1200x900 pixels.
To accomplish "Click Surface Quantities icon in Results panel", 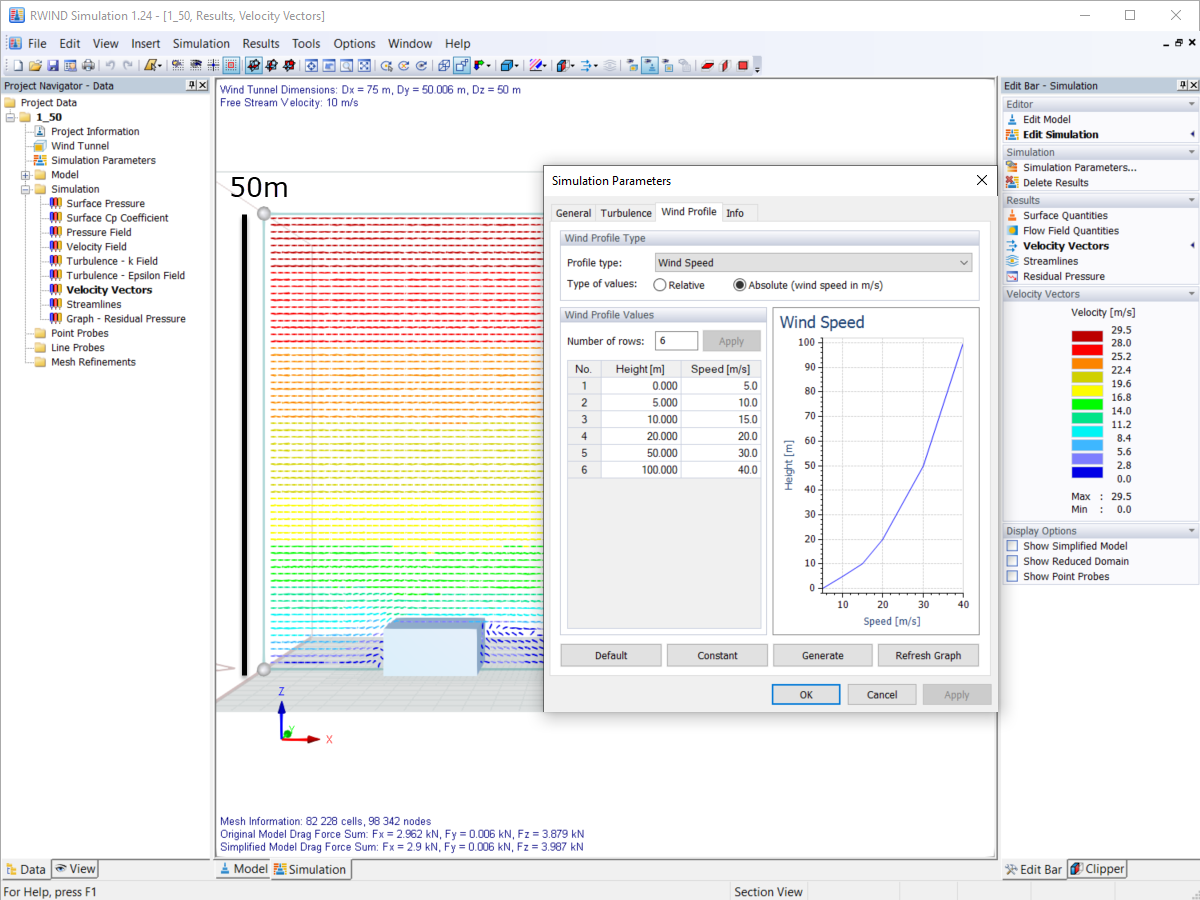I will 1012,215.
